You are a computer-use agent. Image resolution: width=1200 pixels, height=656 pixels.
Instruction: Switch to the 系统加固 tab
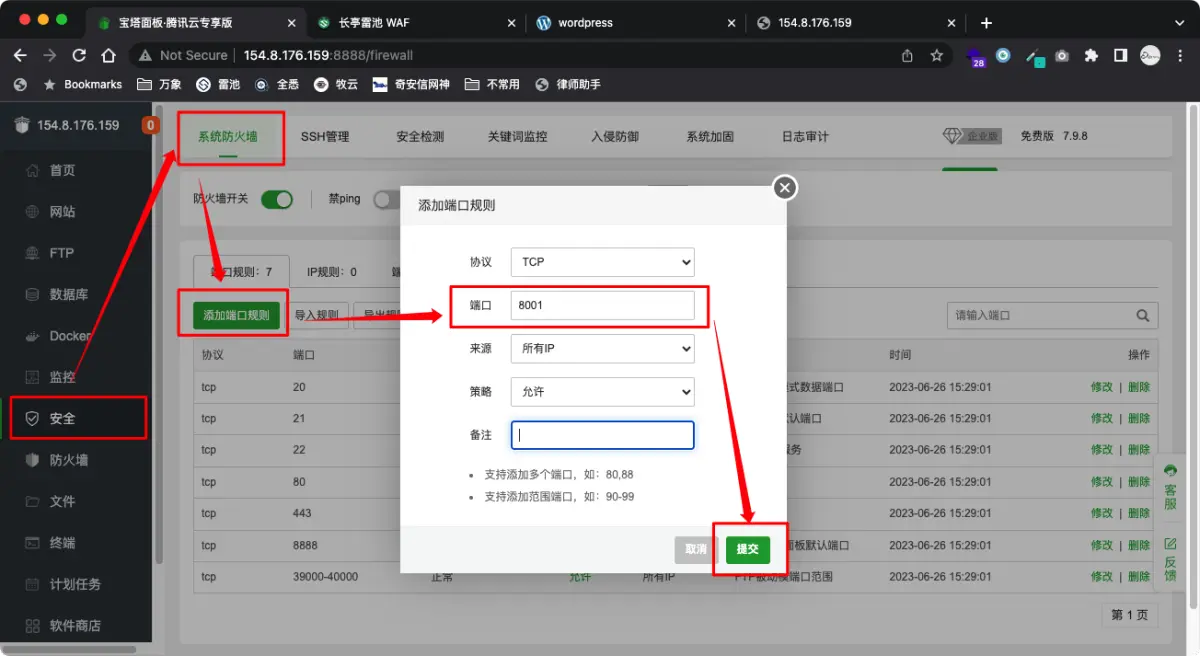(710, 137)
